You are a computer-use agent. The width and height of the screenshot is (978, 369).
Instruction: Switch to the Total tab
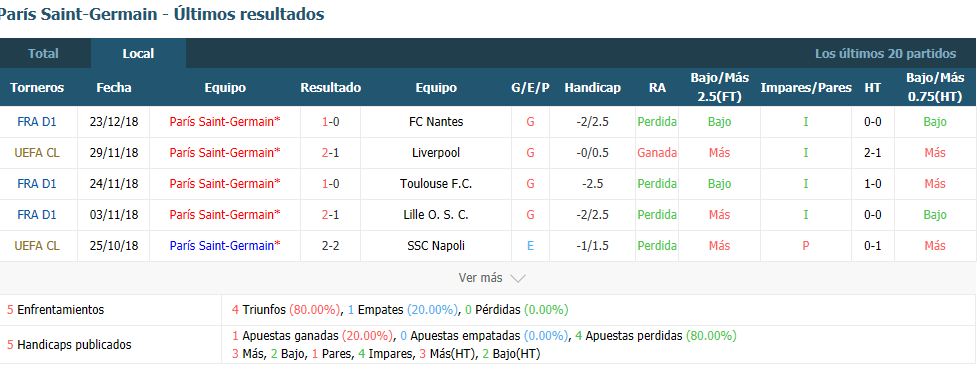point(43,54)
